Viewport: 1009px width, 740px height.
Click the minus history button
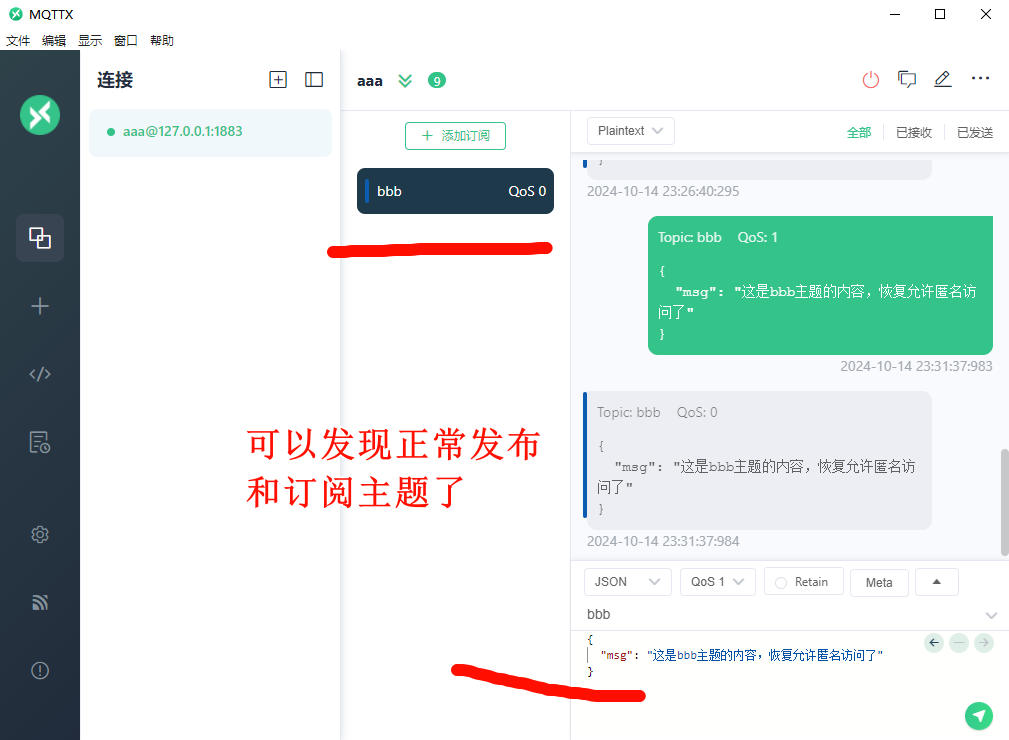tap(959, 642)
